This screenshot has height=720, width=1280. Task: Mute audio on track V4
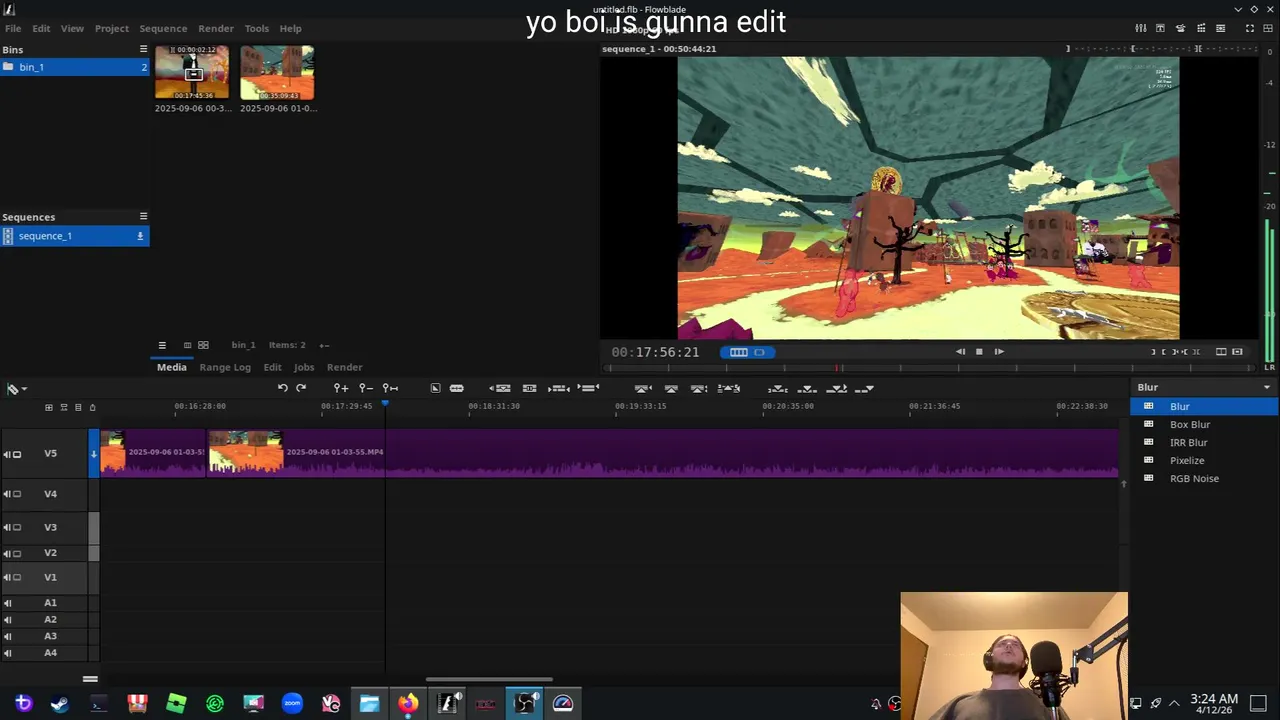pos(7,494)
